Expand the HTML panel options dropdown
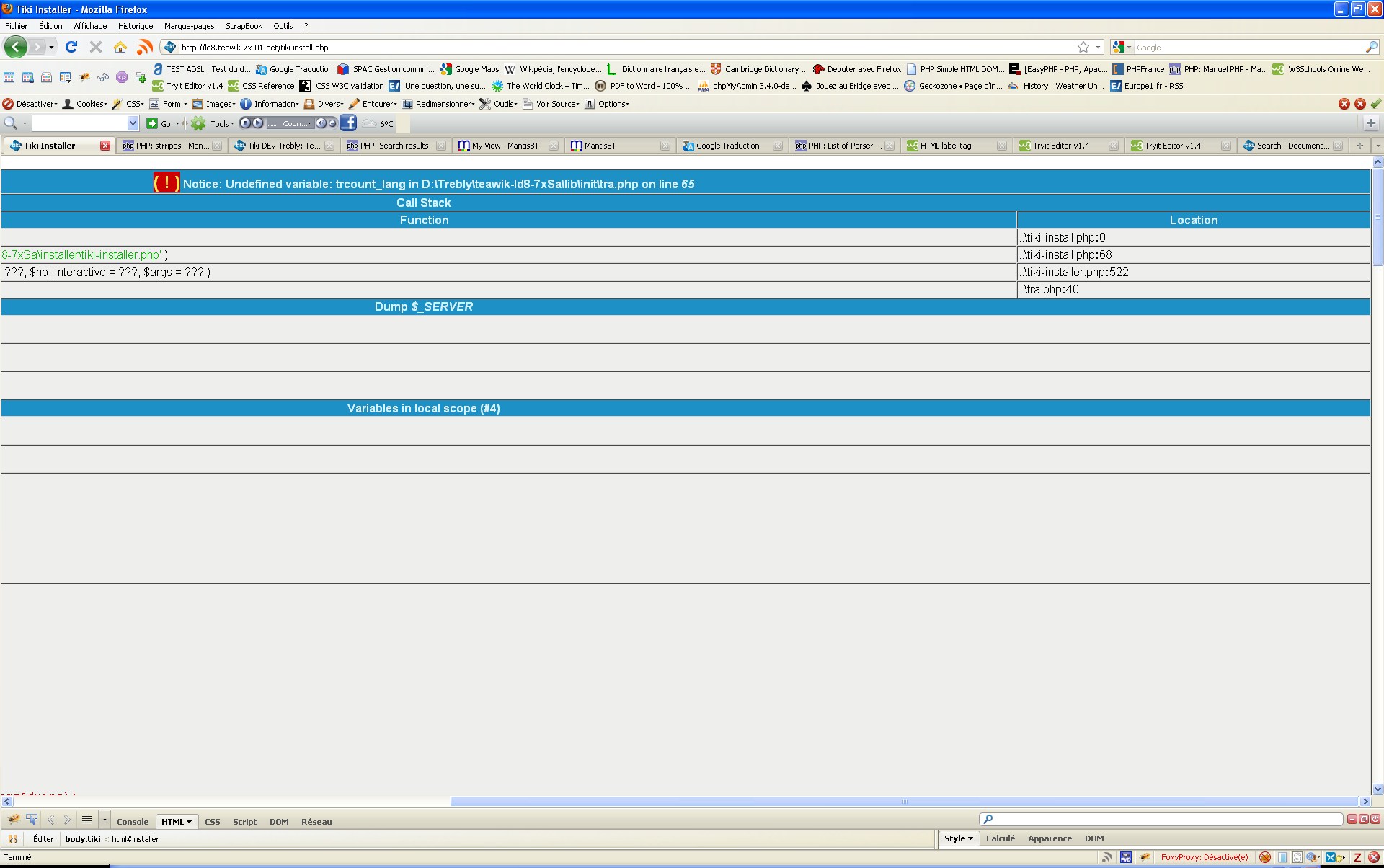Image resolution: width=1384 pixels, height=868 pixels. [189, 822]
